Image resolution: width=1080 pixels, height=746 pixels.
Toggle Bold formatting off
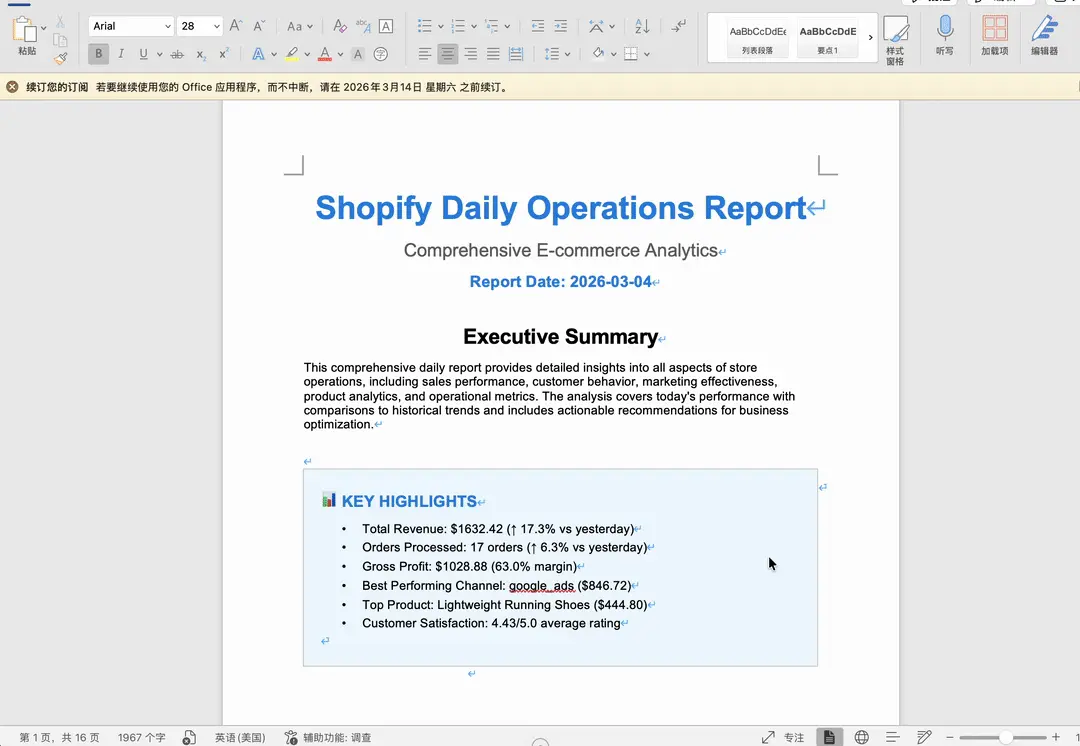[x=98, y=54]
